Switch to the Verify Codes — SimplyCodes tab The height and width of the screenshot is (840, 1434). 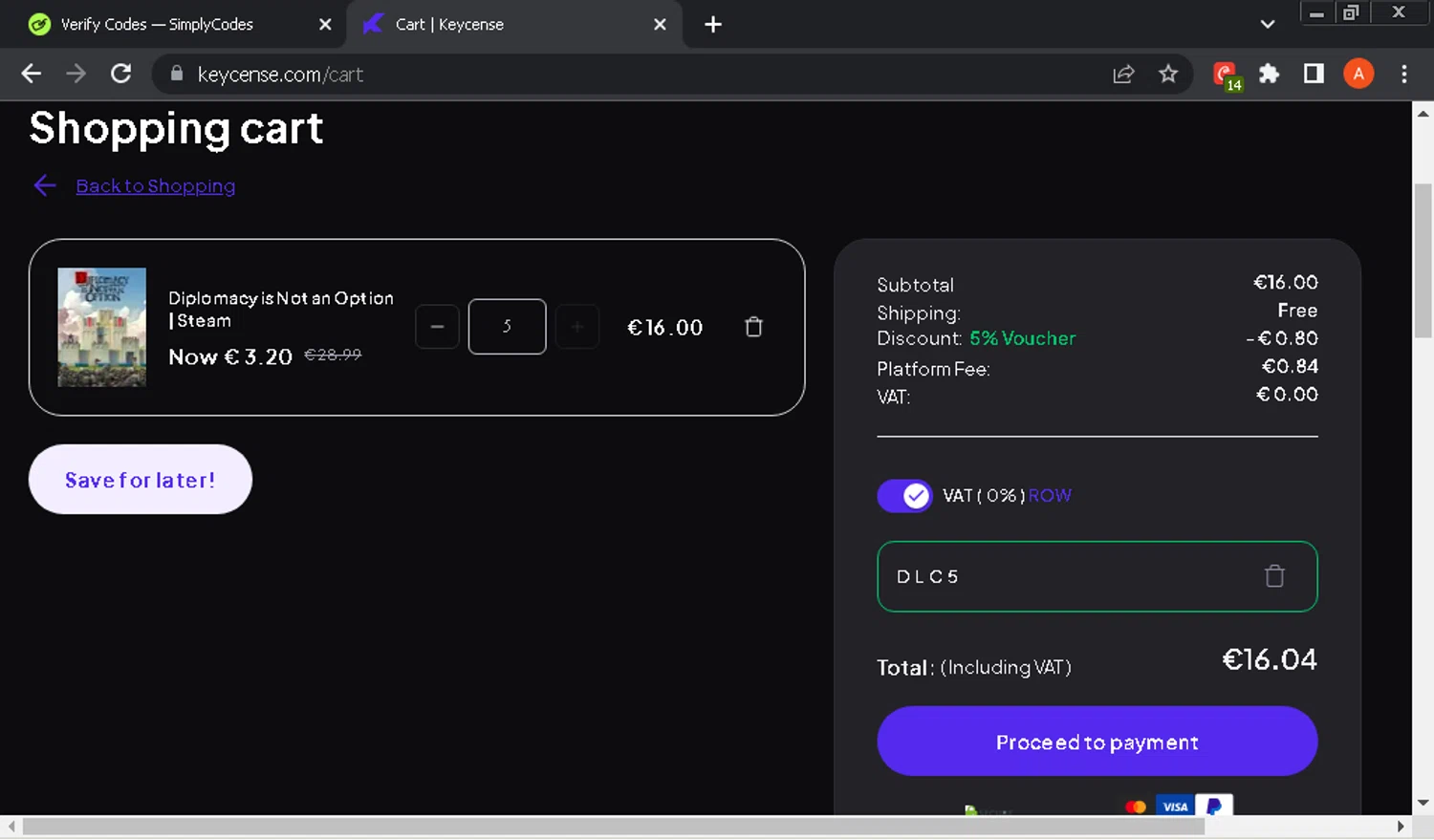click(172, 25)
